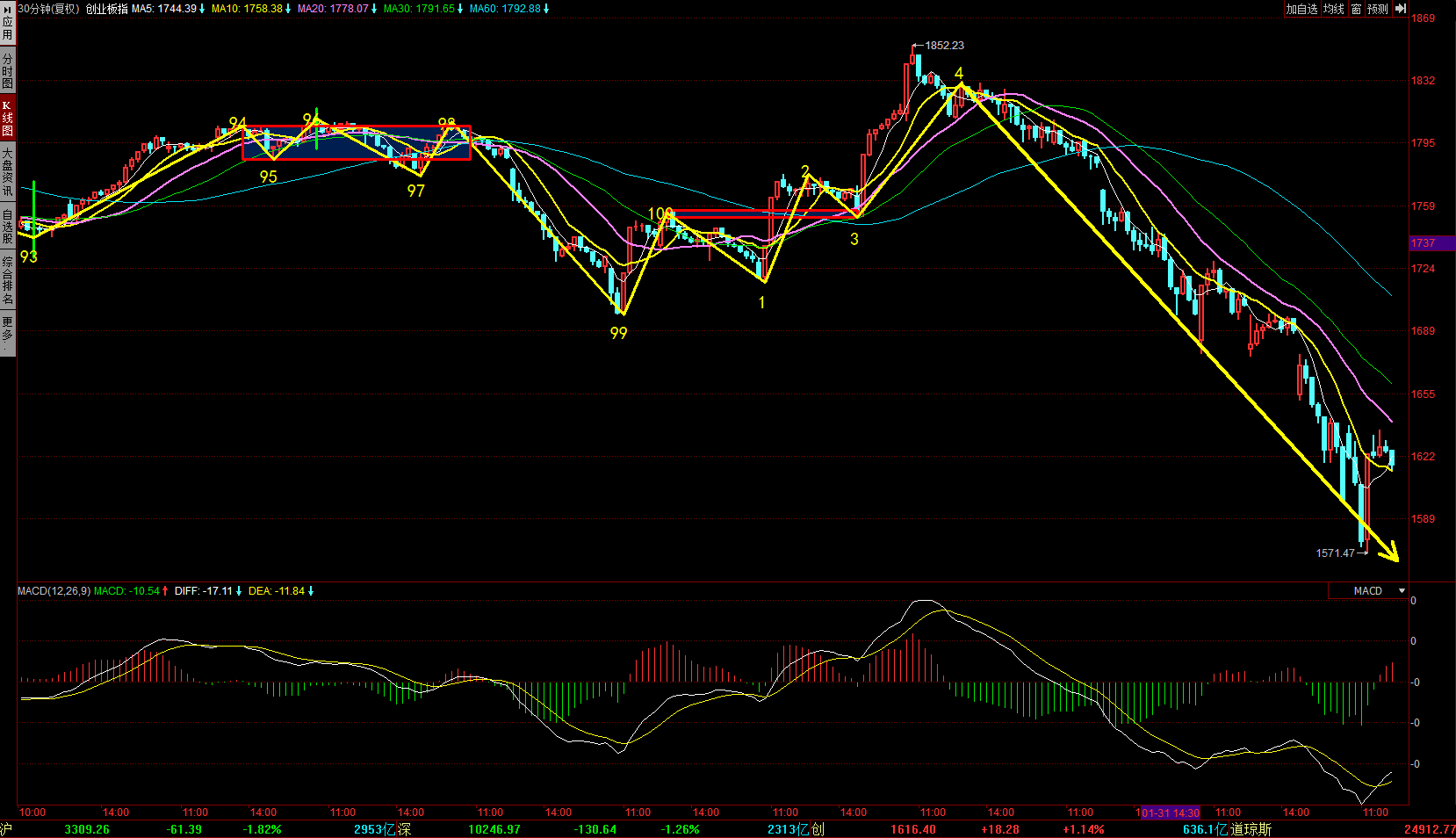Switch to the 分时图 tab
The height and width of the screenshot is (838, 1456).
tap(7, 71)
